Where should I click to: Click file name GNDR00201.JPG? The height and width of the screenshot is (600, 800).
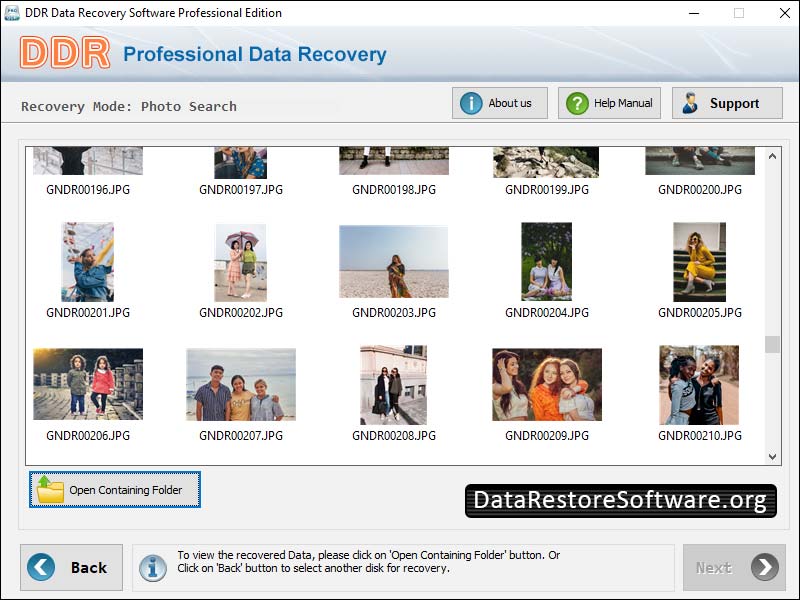[x=88, y=313]
